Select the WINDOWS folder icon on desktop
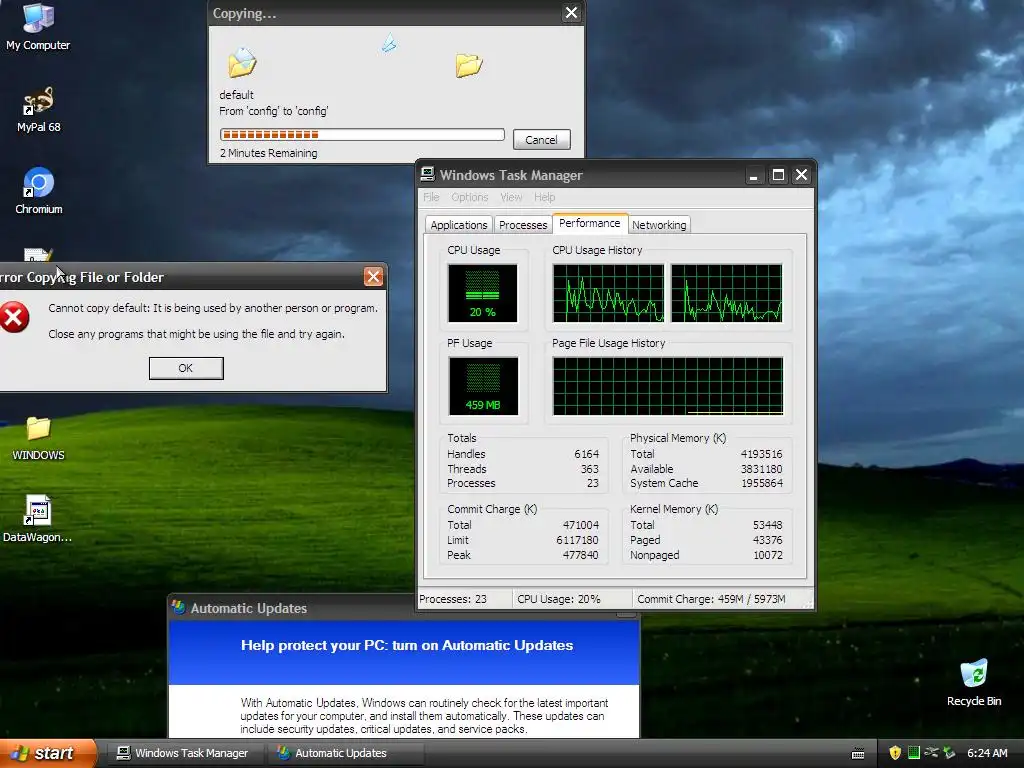1024x768 pixels. click(38, 438)
